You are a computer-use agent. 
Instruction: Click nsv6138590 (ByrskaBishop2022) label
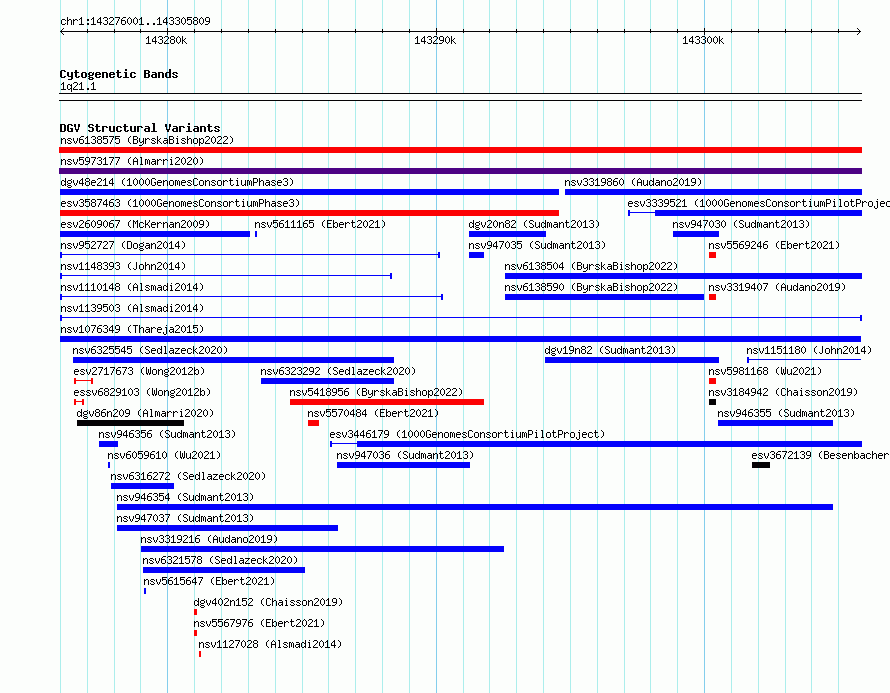tap(591, 287)
